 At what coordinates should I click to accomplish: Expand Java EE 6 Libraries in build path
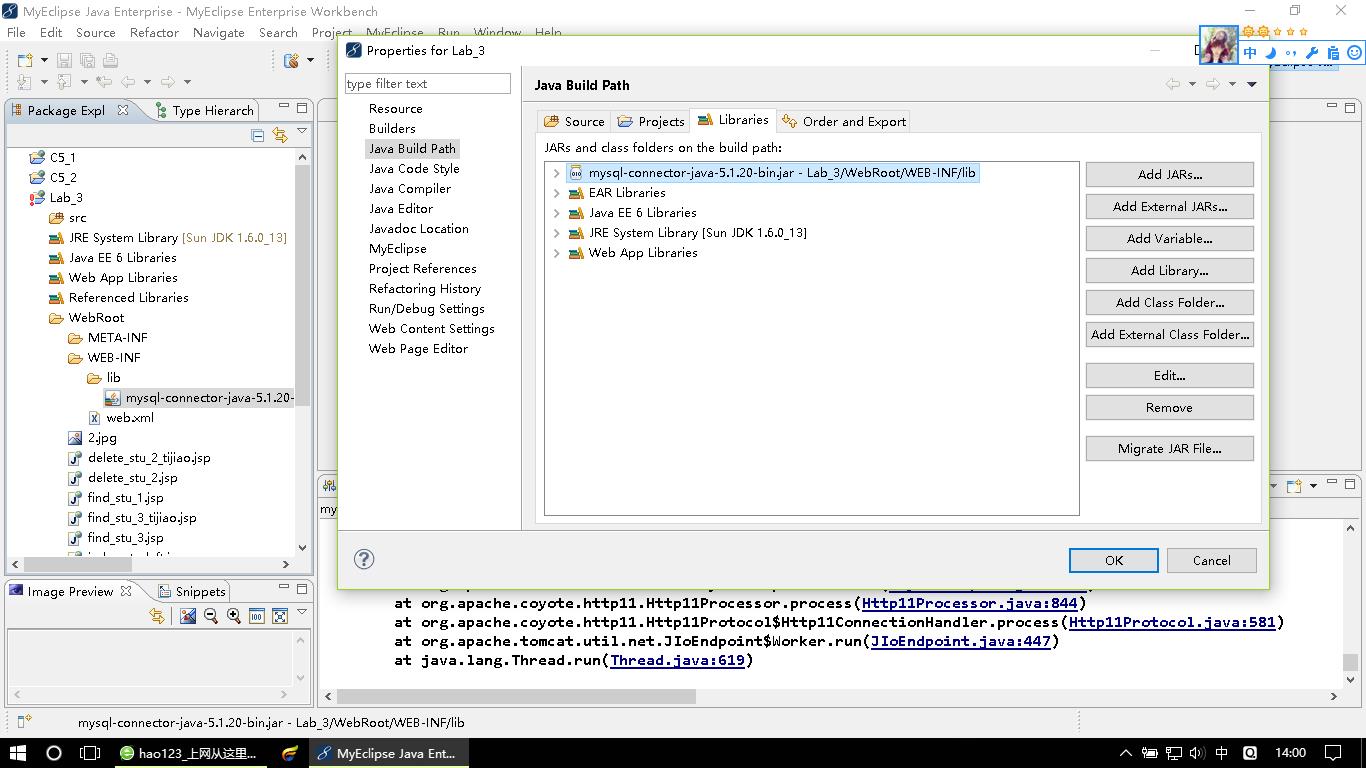coord(557,213)
